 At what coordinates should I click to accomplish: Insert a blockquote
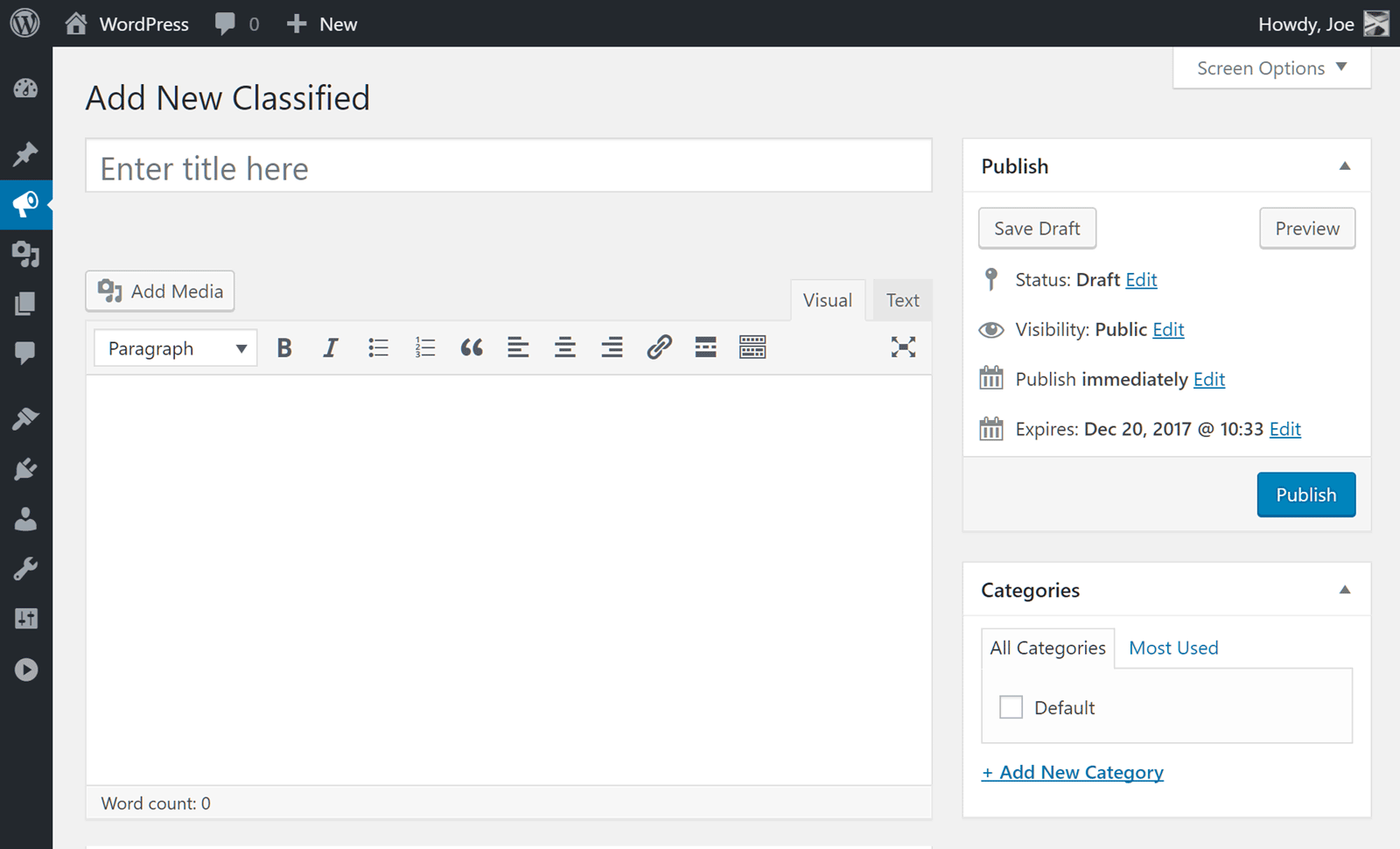click(x=472, y=348)
